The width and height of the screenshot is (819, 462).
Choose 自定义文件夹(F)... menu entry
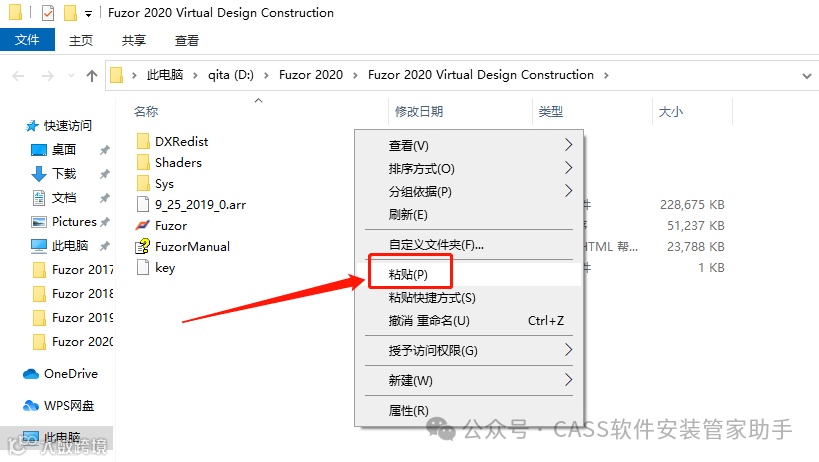point(469,244)
